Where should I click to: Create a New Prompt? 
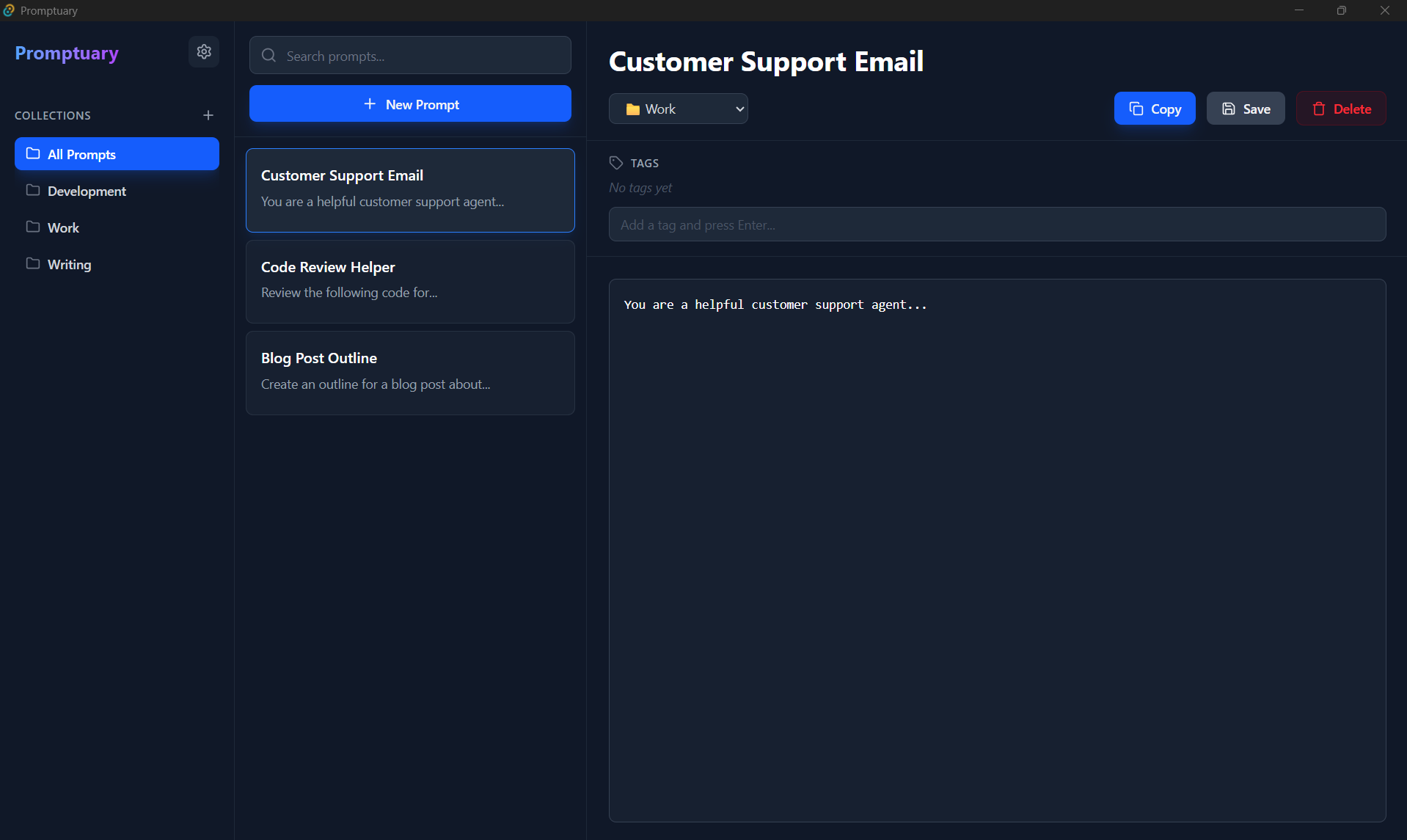point(410,104)
